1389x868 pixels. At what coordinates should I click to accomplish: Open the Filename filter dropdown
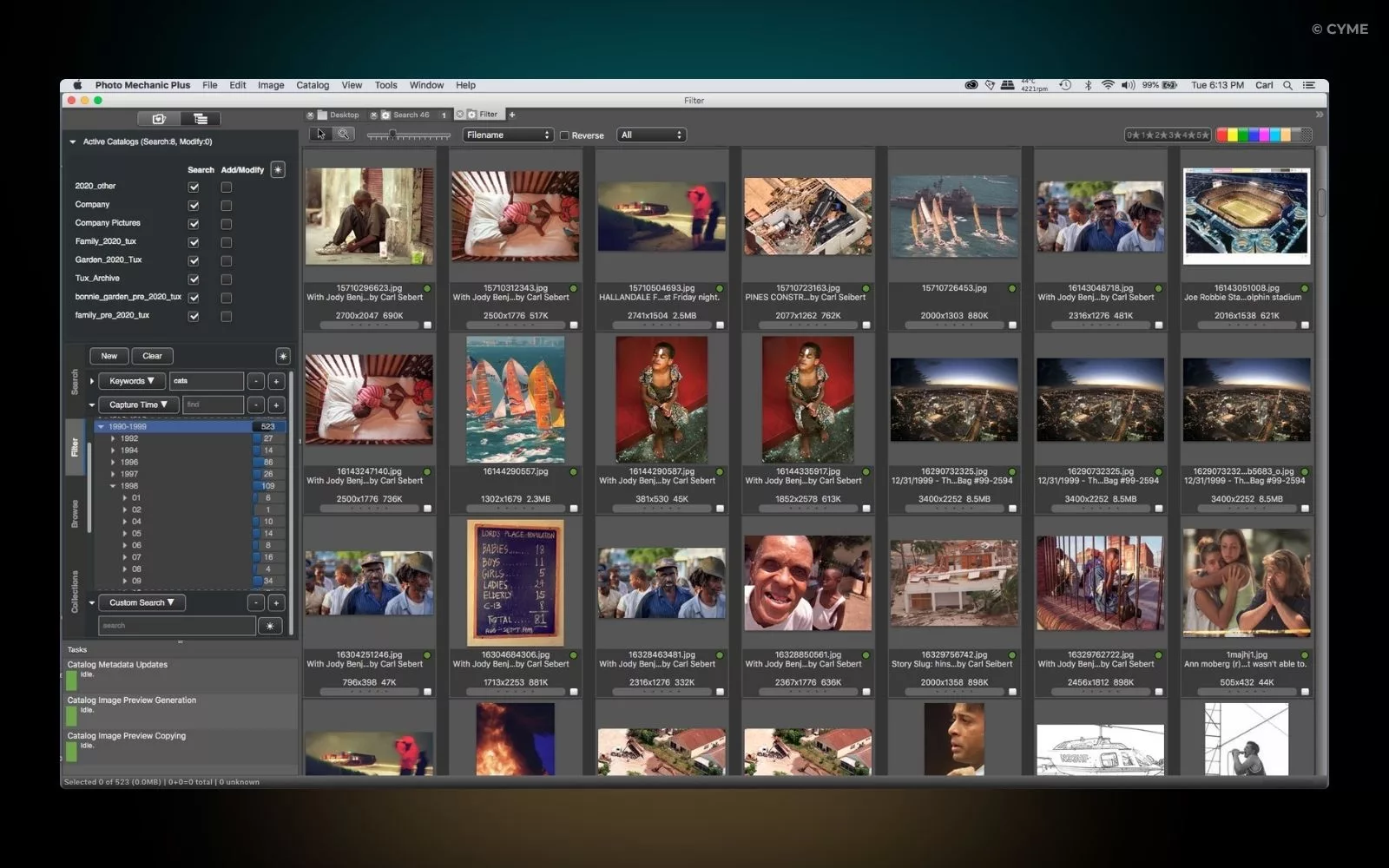[507, 135]
